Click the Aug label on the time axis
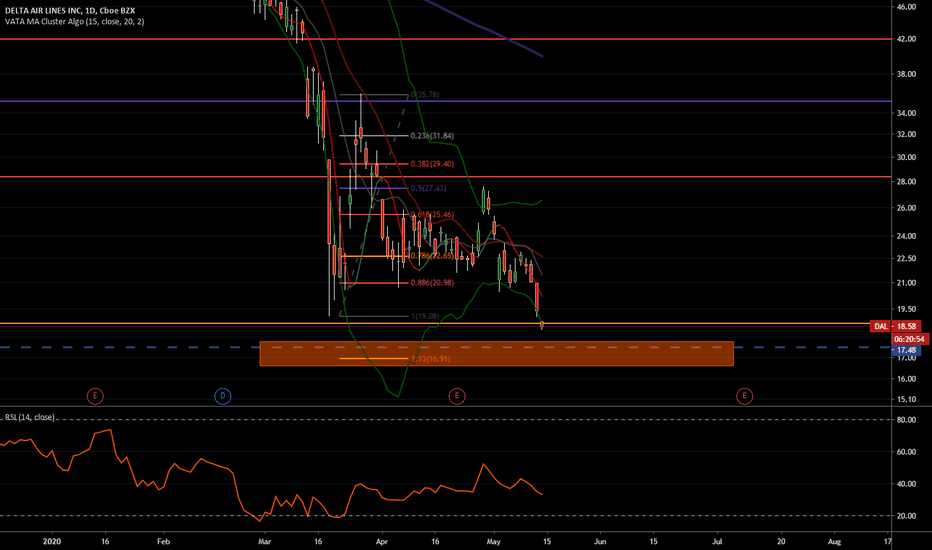This screenshot has width=932, height=550. point(835,542)
